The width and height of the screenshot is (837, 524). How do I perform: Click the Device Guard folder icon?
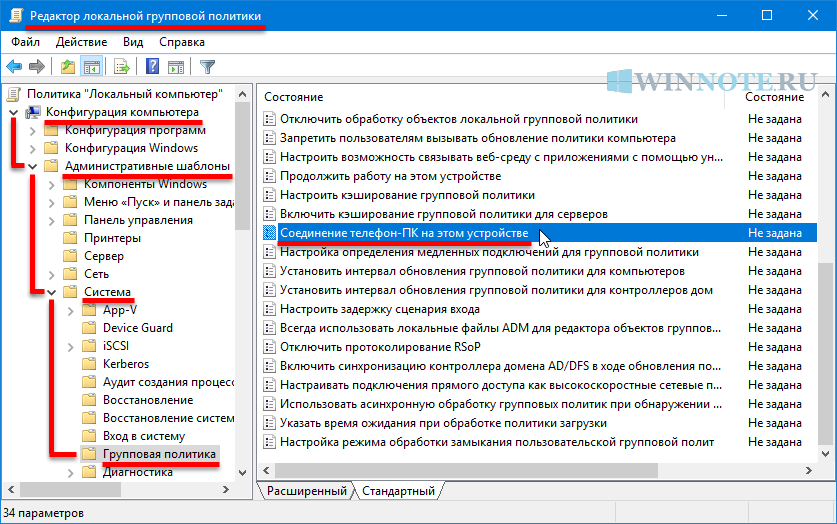pyautogui.click(x=90, y=328)
